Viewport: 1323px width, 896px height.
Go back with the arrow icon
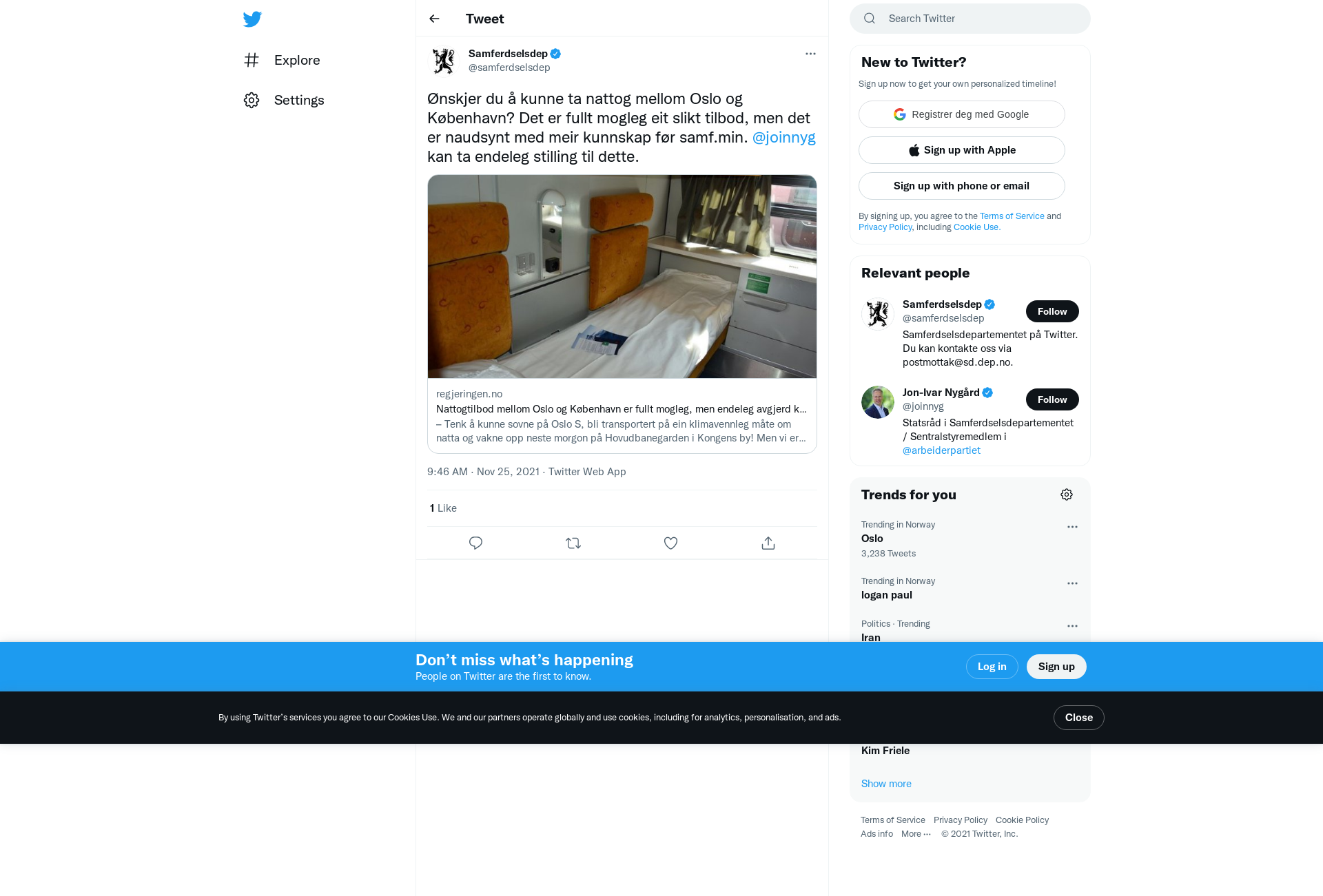434,19
